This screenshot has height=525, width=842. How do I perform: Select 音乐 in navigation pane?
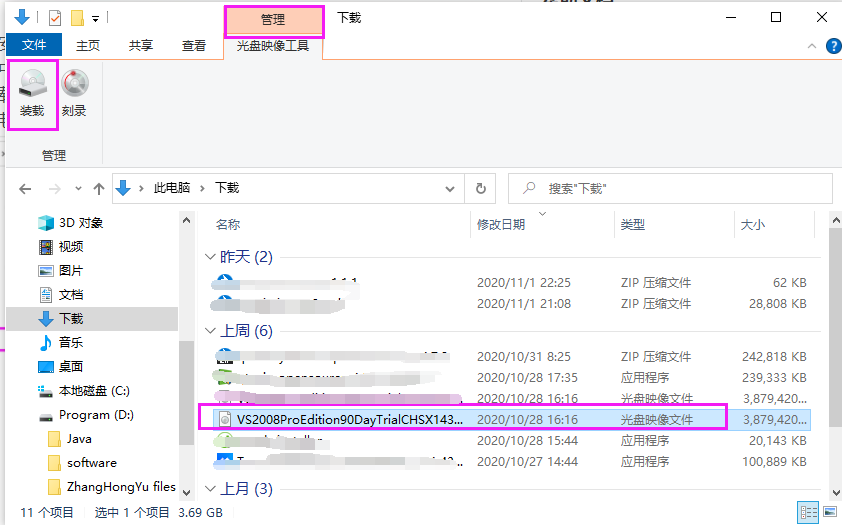click(x=71, y=342)
